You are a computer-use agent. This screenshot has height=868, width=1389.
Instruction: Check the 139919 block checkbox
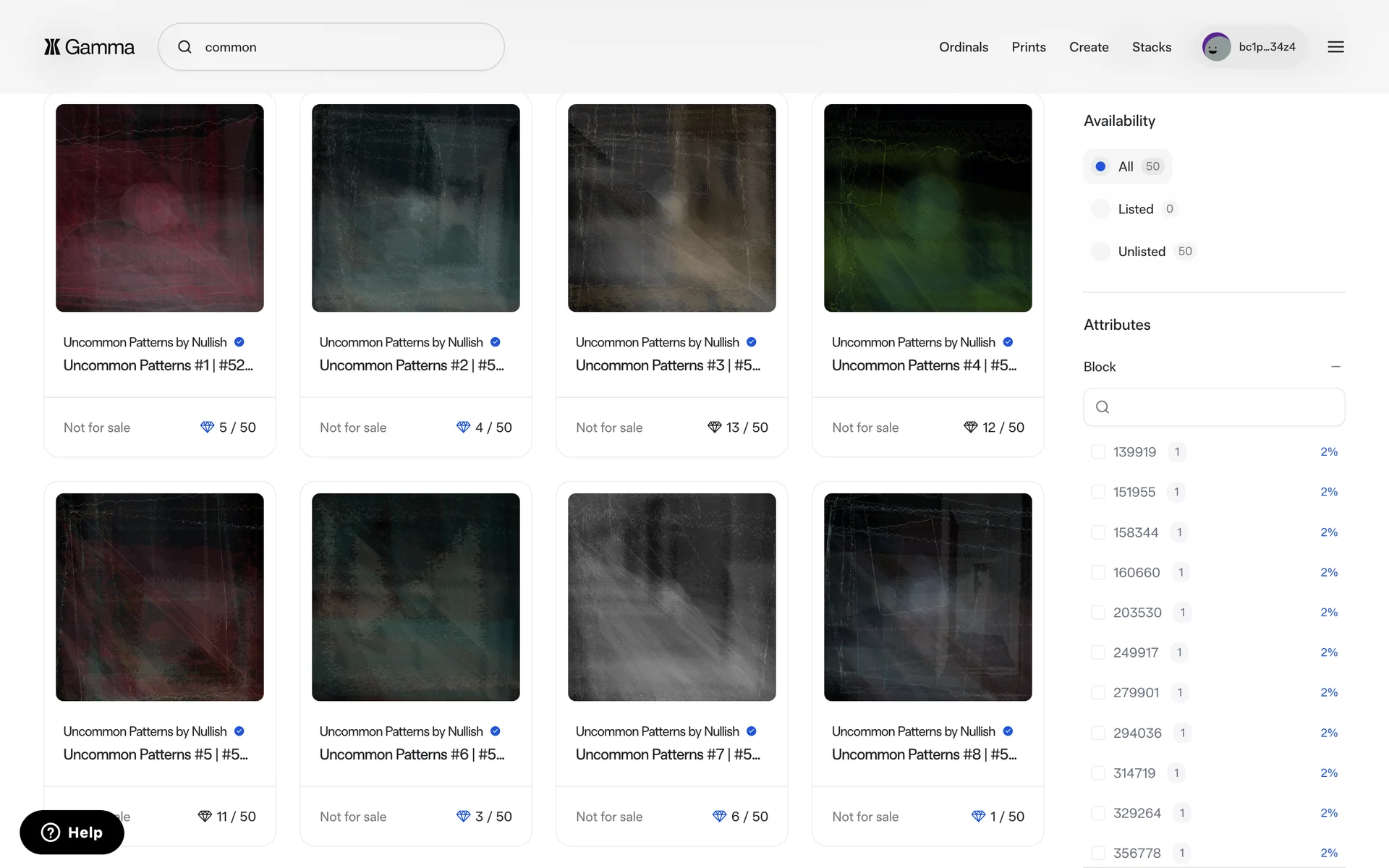tap(1097, 452)
